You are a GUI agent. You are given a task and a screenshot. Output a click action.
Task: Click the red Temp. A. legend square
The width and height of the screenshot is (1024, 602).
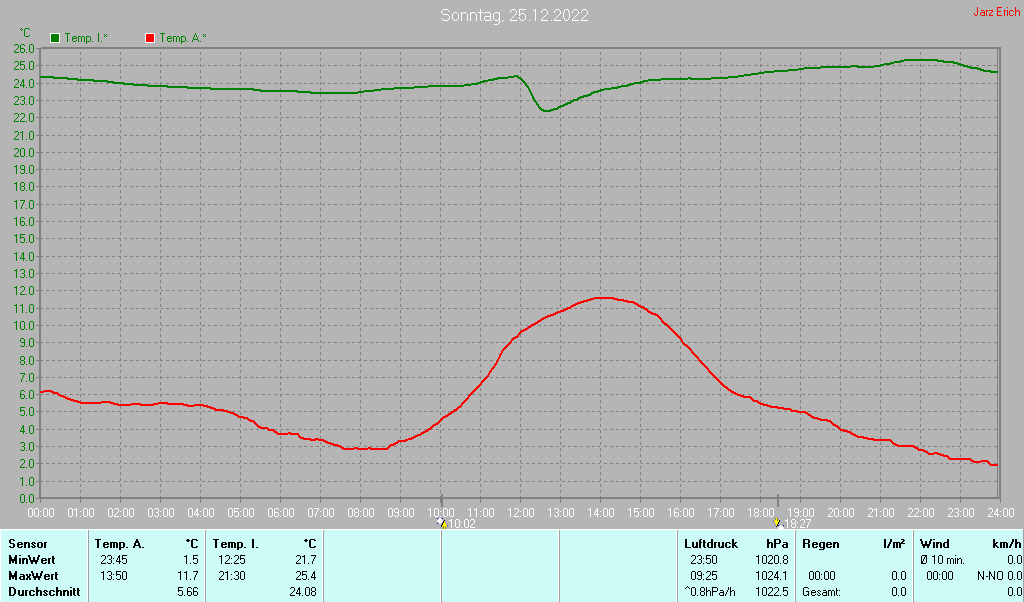(150, 38)
